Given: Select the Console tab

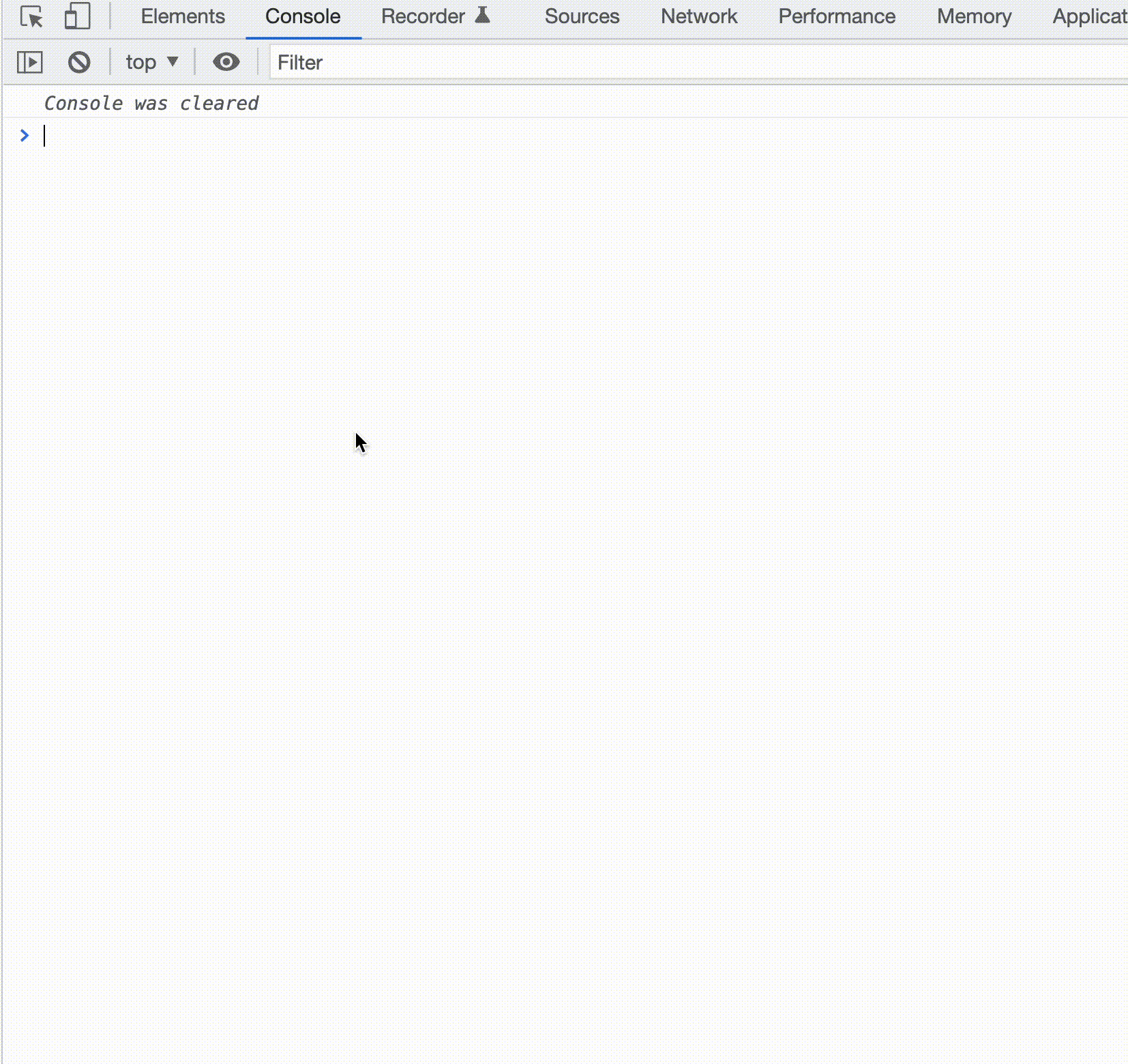Looking at the screenshot, I should [x=303, y=16].
